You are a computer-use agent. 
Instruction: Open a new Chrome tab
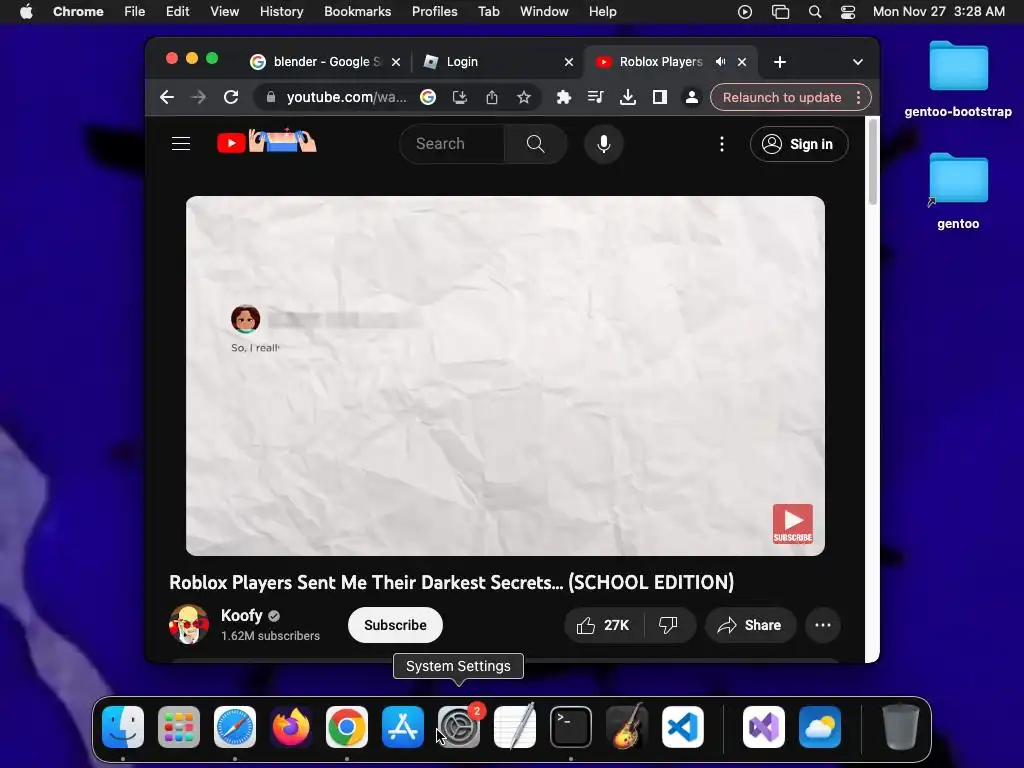pyautogui.click(x=780, y=62)
